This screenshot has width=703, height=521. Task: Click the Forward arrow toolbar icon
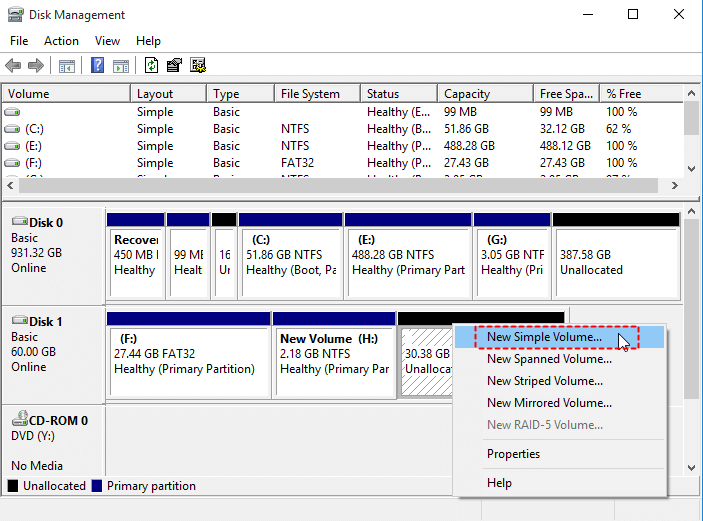click(x=36, y=66)
